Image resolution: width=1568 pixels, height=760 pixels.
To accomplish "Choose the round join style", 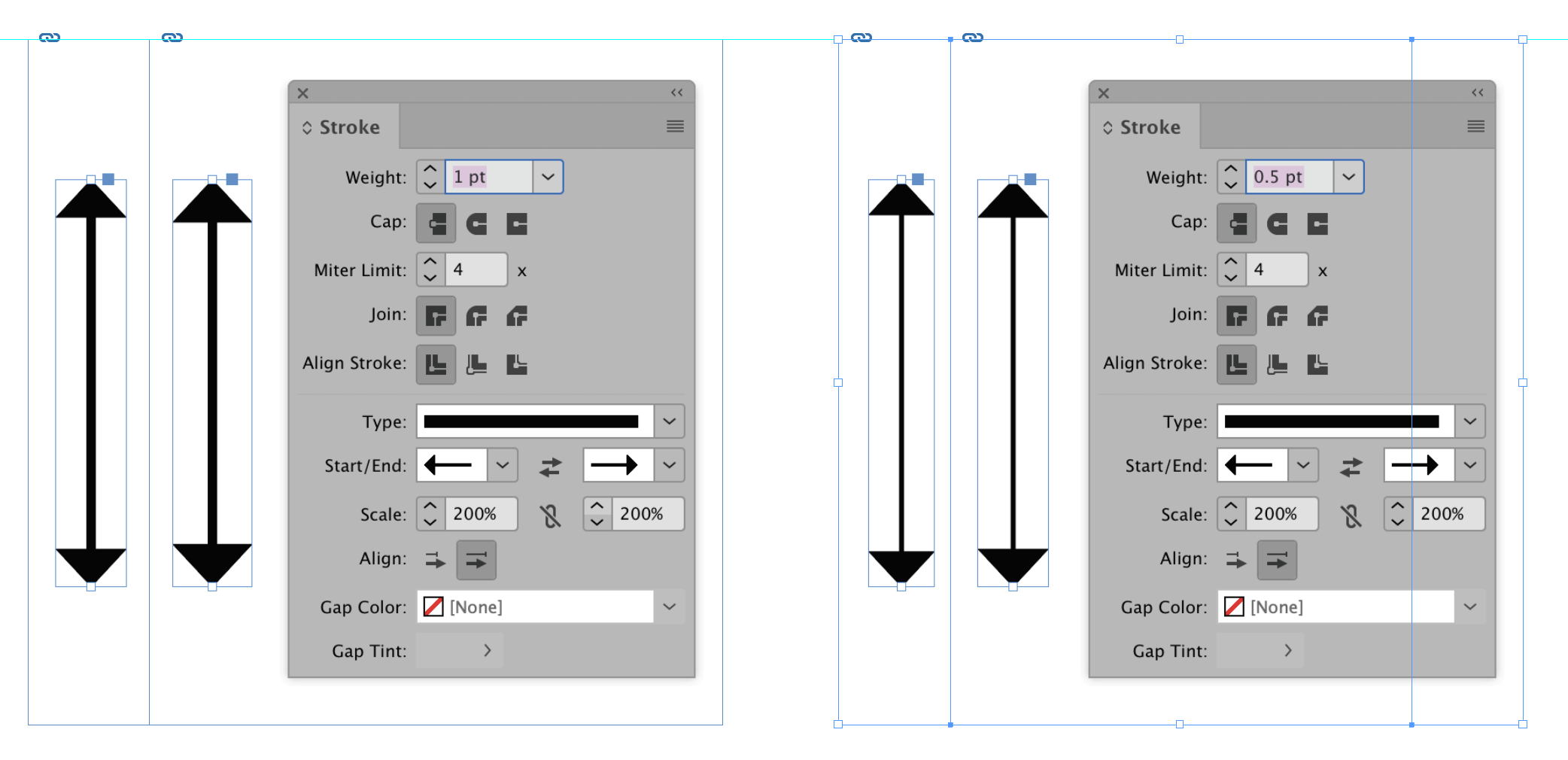I will click(476, 316).
